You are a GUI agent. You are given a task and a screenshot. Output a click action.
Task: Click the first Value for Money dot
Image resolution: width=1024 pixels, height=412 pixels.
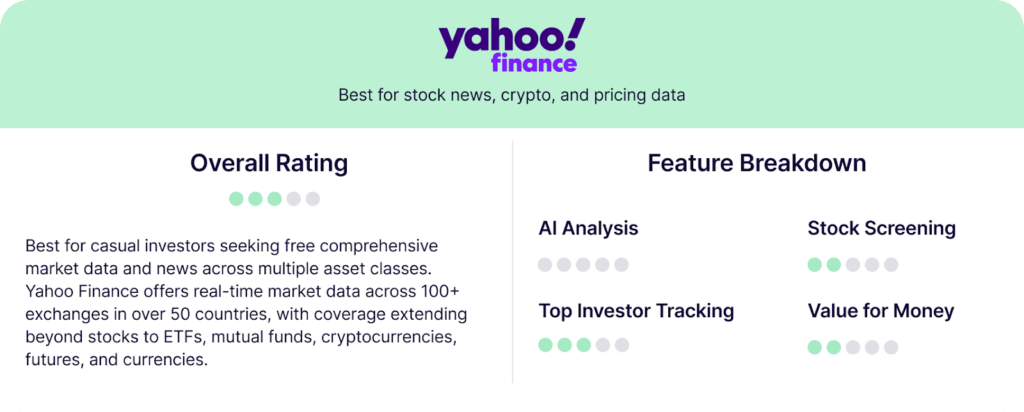(x=815, y=347)
